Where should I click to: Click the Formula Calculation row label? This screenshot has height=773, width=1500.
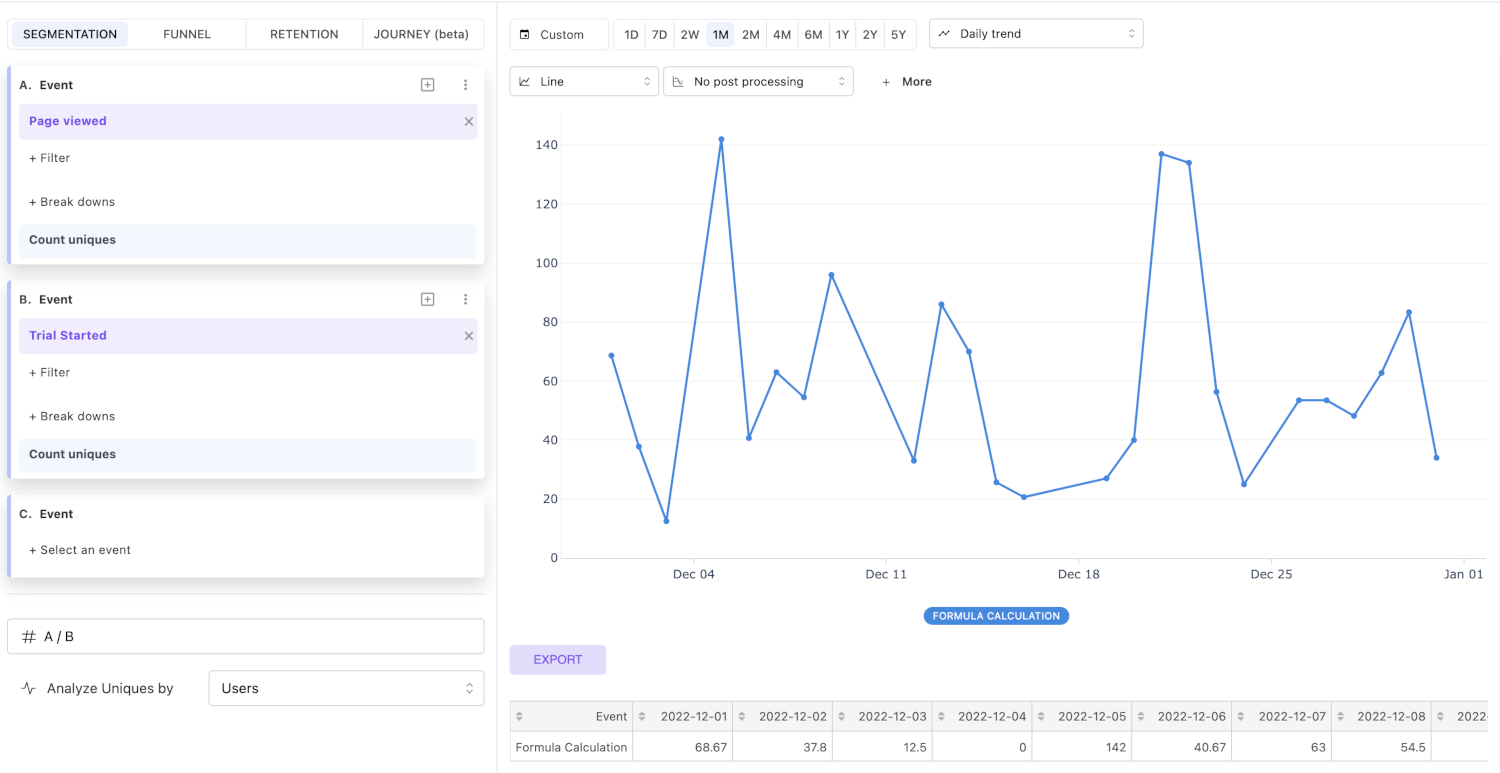tap(571, 747)
